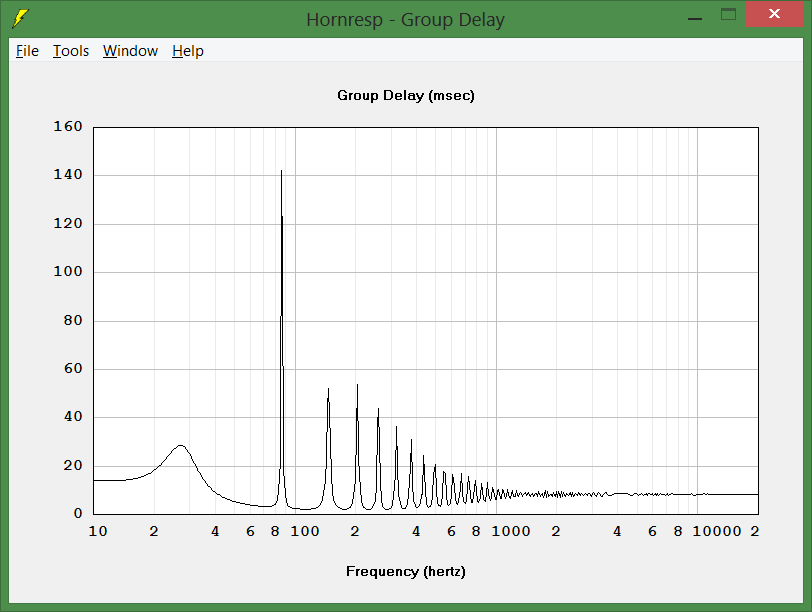Open the File menu

coord(27,51)
